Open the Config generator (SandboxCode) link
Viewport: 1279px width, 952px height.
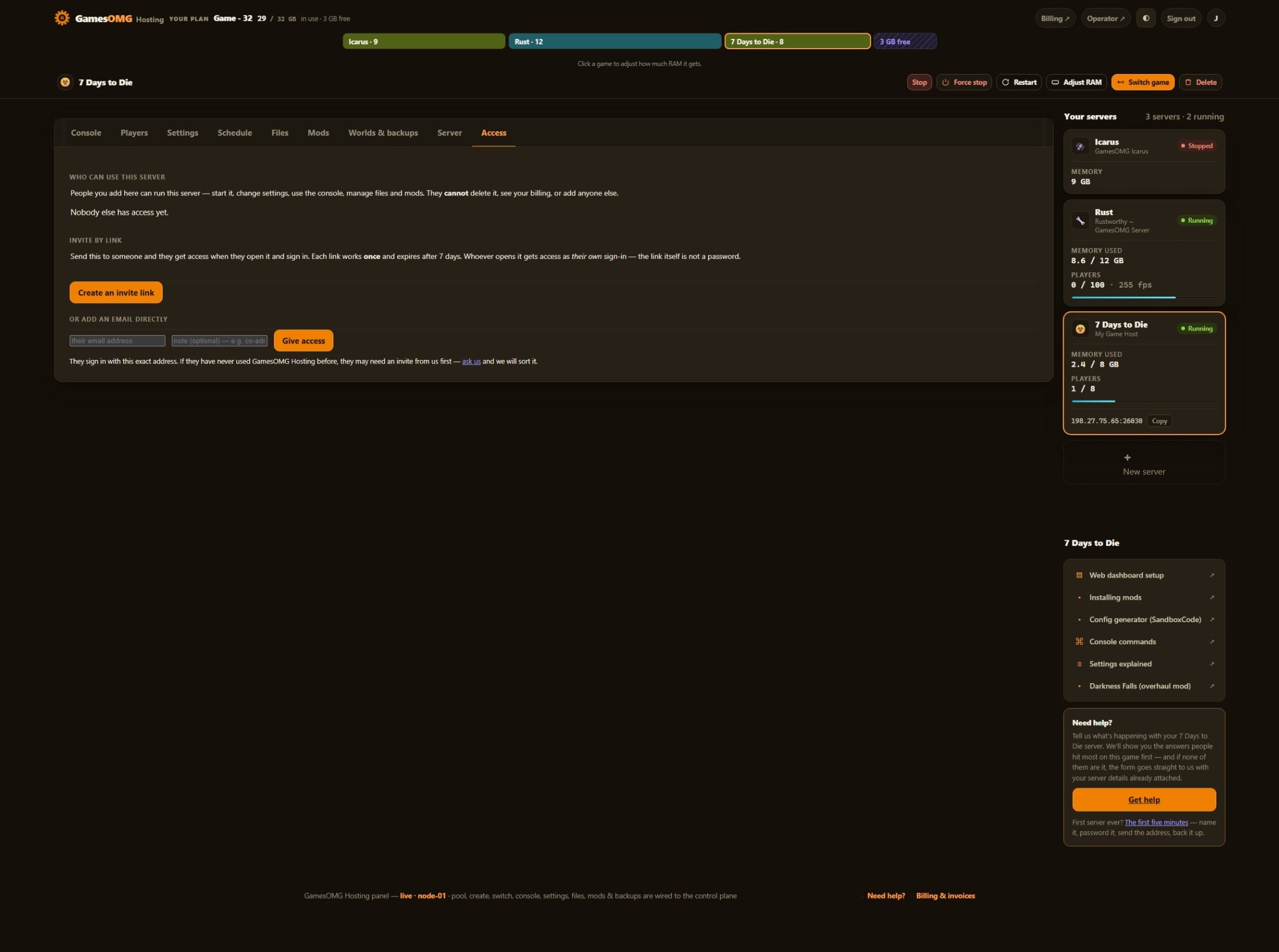[1144, 619]
